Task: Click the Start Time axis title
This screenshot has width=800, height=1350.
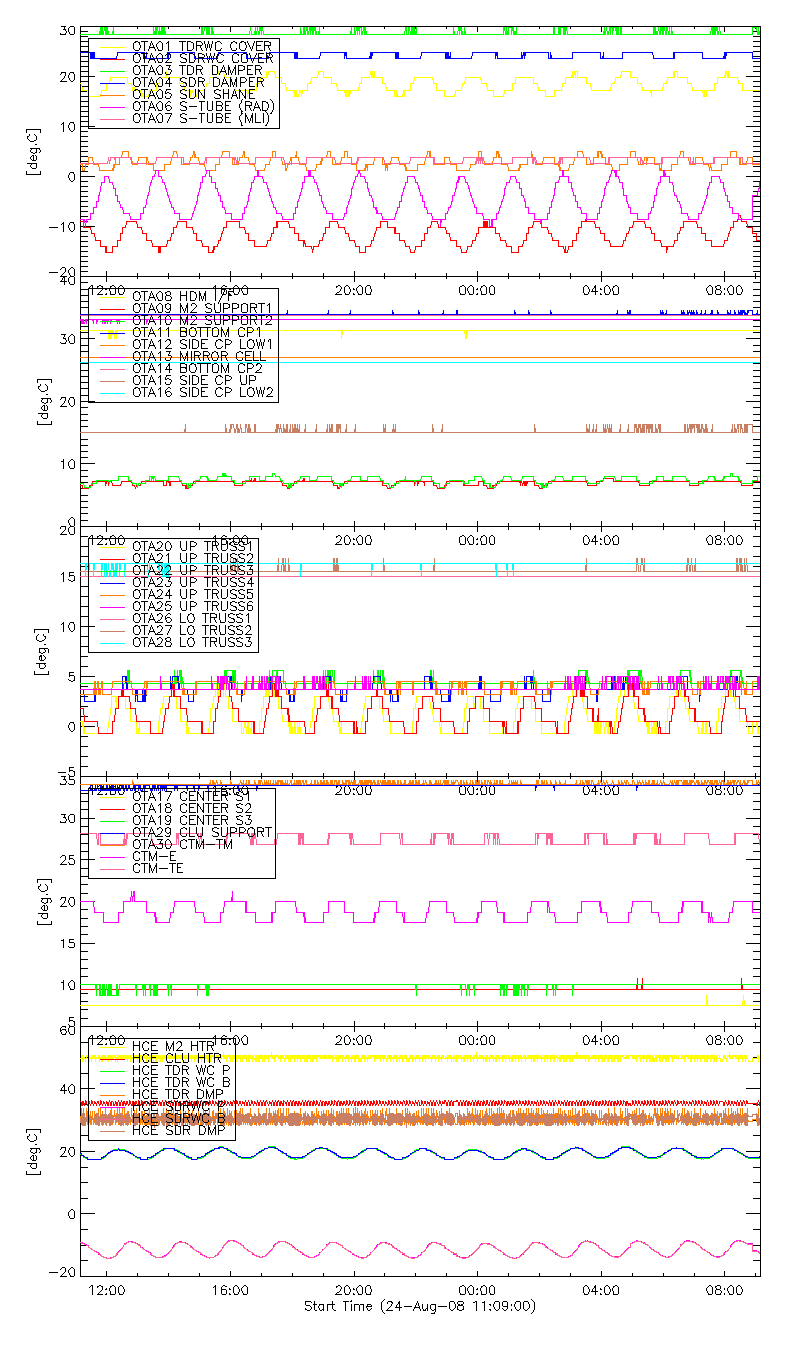Action: [x=419, y=1307]
